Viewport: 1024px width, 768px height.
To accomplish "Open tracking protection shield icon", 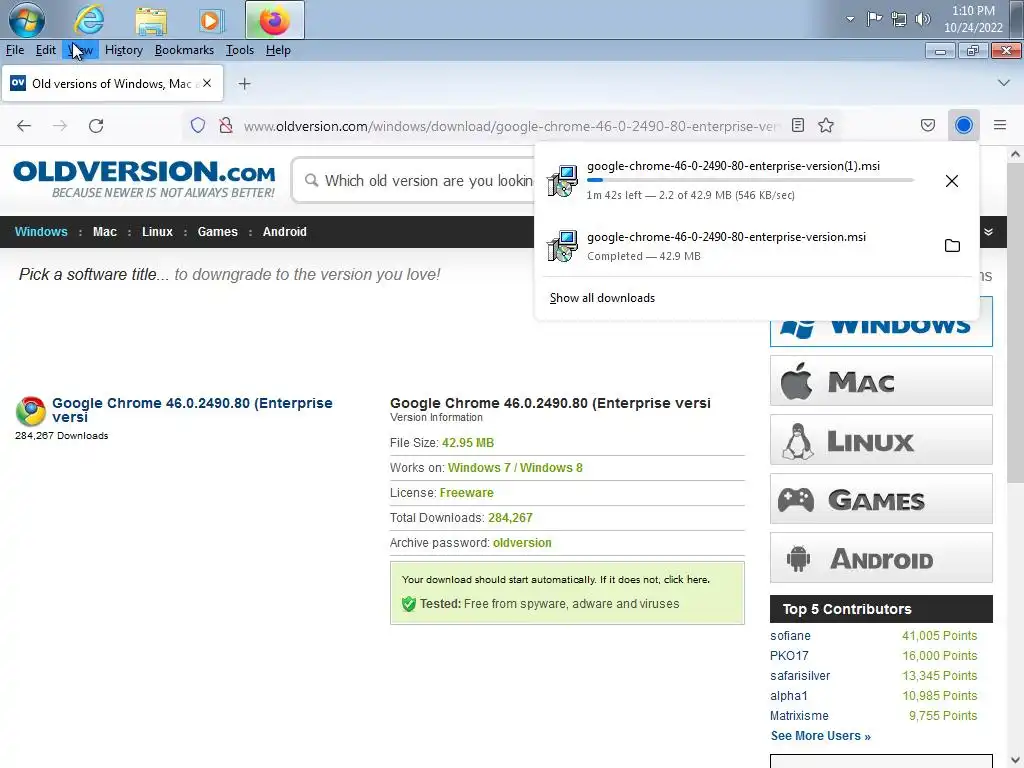I will (x=198, y=125).
